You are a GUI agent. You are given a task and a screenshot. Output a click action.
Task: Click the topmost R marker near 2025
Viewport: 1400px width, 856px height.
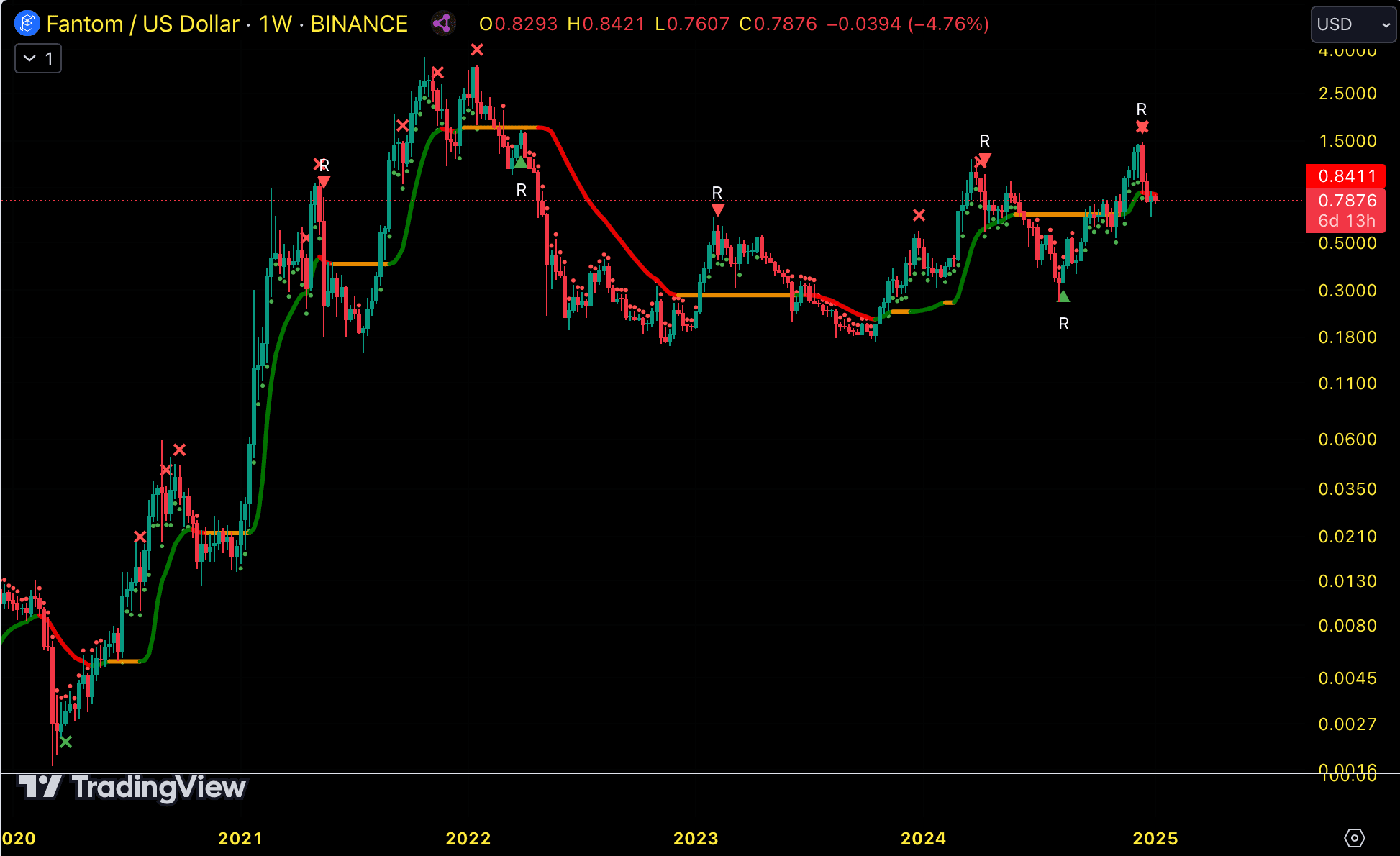pyautogui.click(x=1142, y=109)
